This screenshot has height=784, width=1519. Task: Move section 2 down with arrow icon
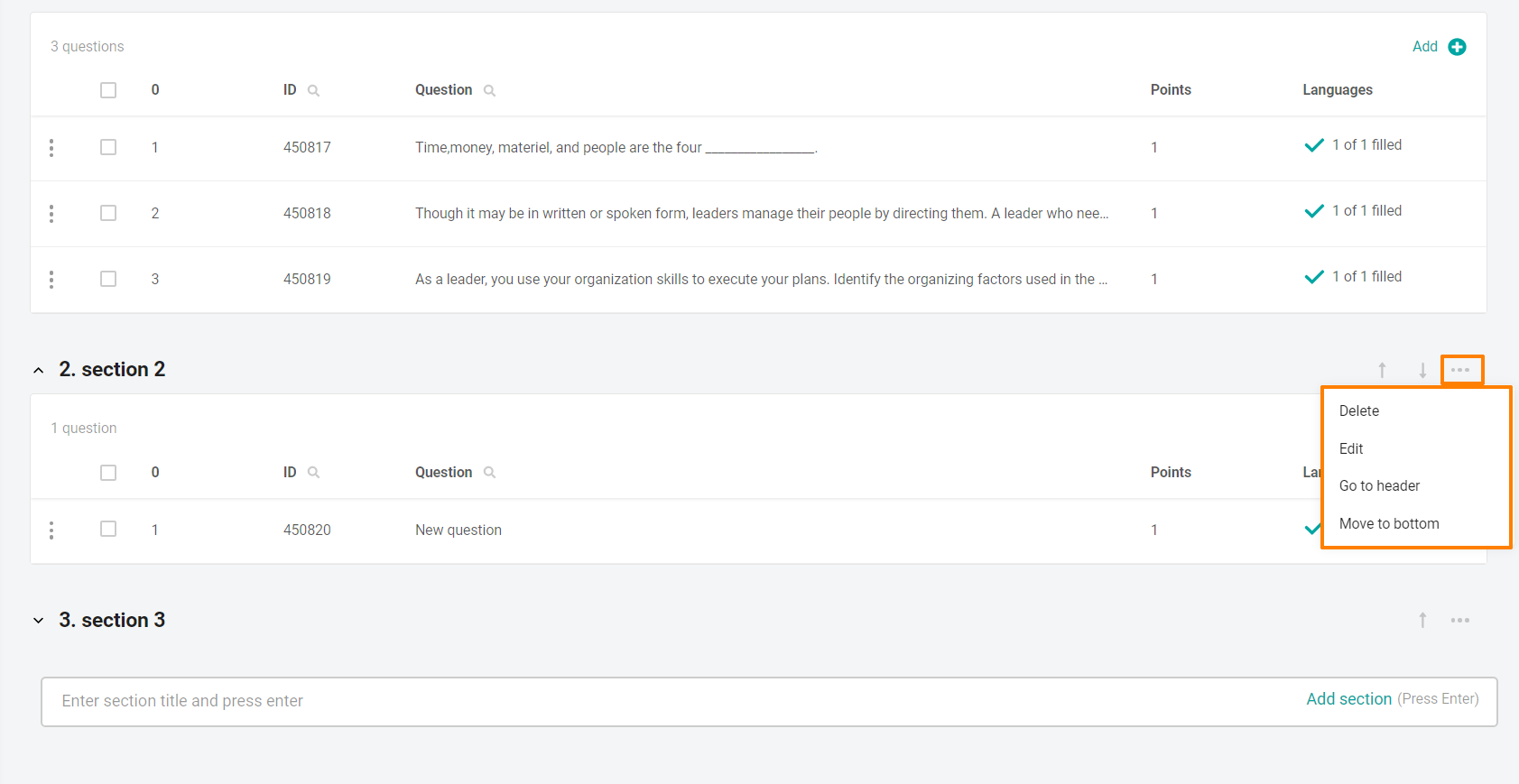[1422, 370]
